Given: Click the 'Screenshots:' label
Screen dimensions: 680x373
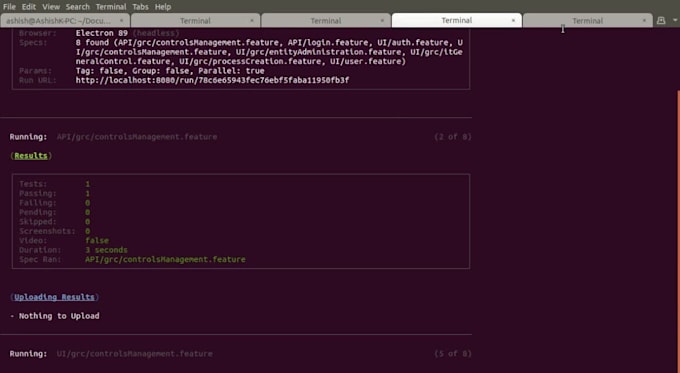Looking at the screenshot, I should click(x=47, y=231).
